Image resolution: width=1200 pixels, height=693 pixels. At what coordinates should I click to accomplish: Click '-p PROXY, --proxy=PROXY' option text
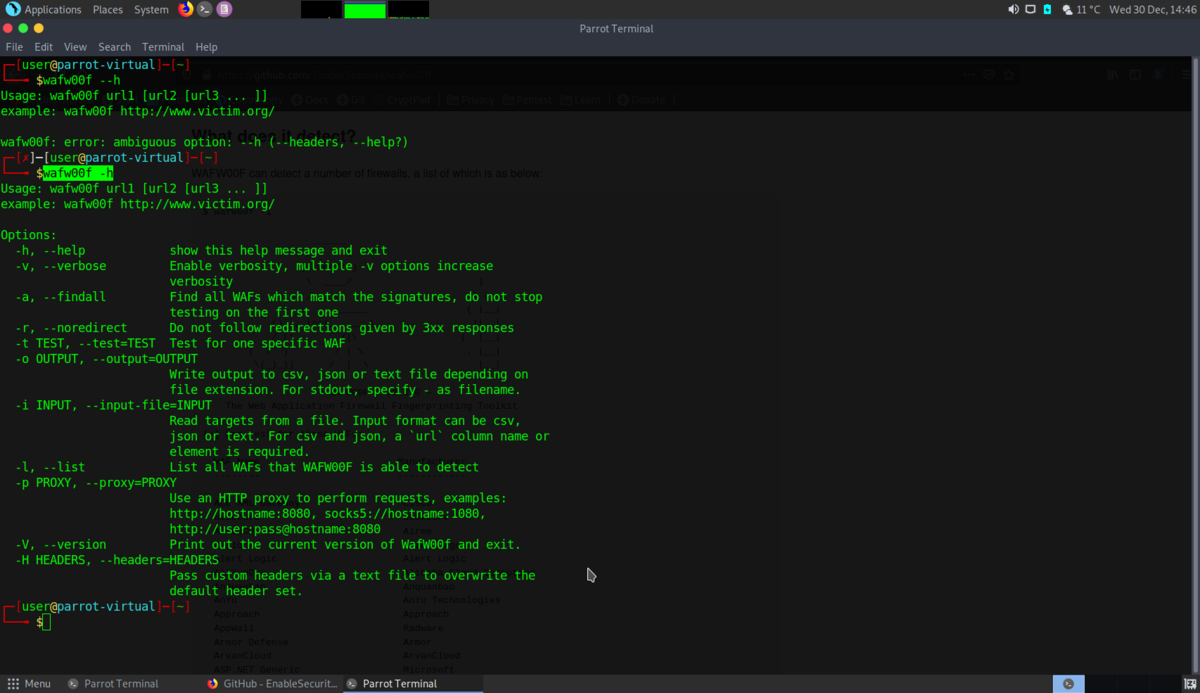[x=96, y=483]
